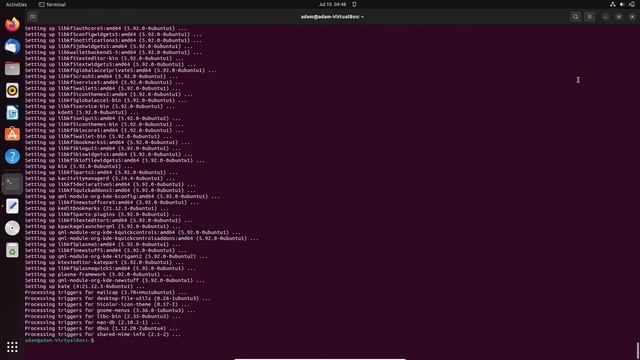Open the terminal search tool
The width and height of the screenshot is (640, 360).
pyautogui.click(x=576, y=17)
